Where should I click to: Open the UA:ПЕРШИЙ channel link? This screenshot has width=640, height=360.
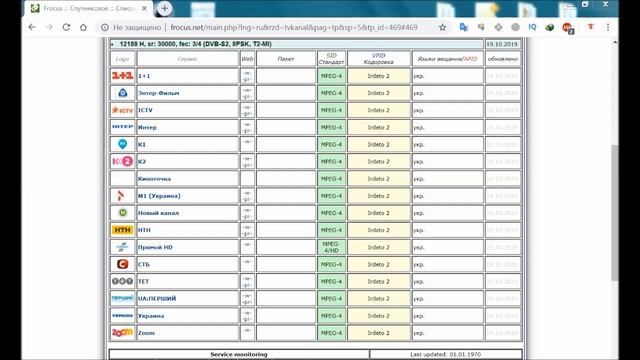[157, 299]
